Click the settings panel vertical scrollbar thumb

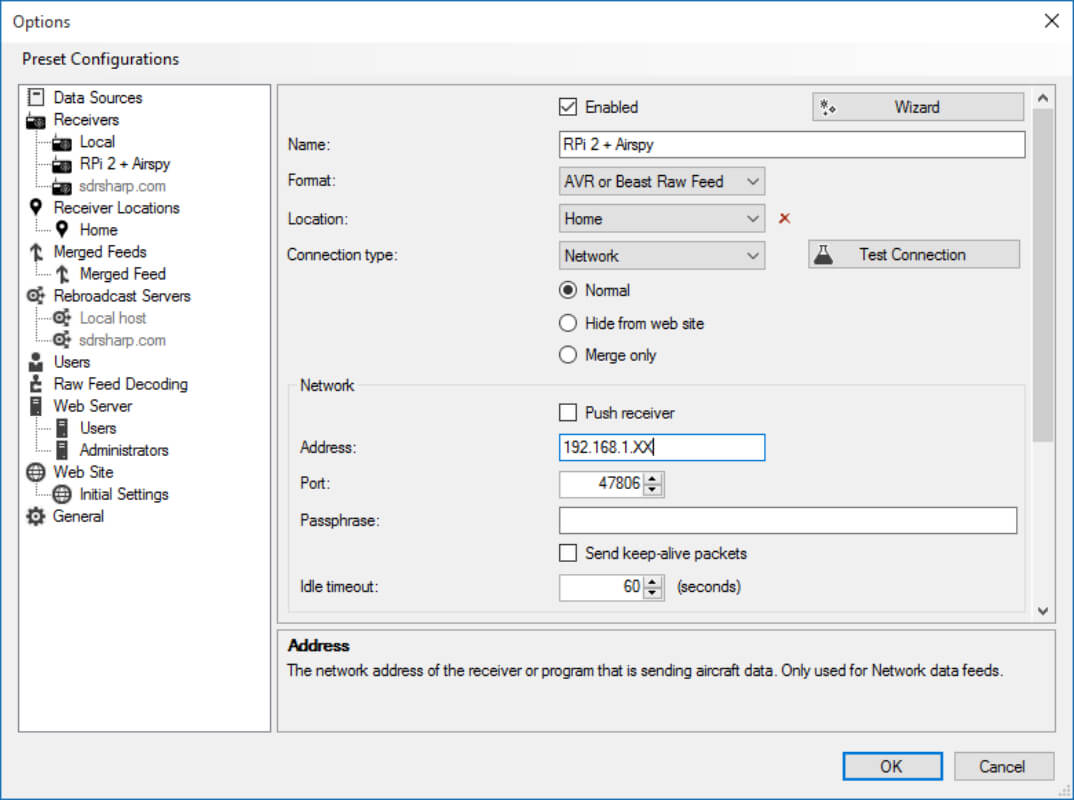1042,275
